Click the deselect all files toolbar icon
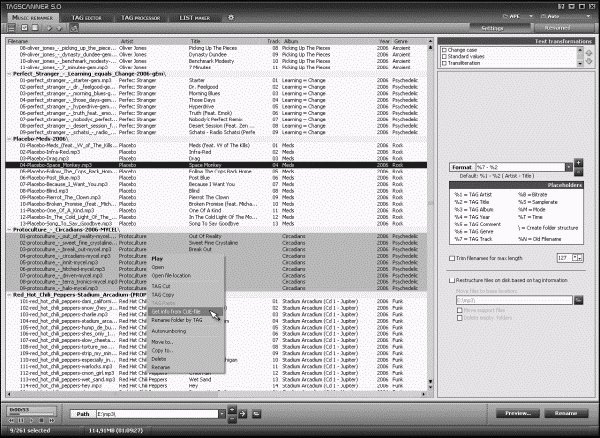This screenshot has width=600, height=438. (35, 28)
